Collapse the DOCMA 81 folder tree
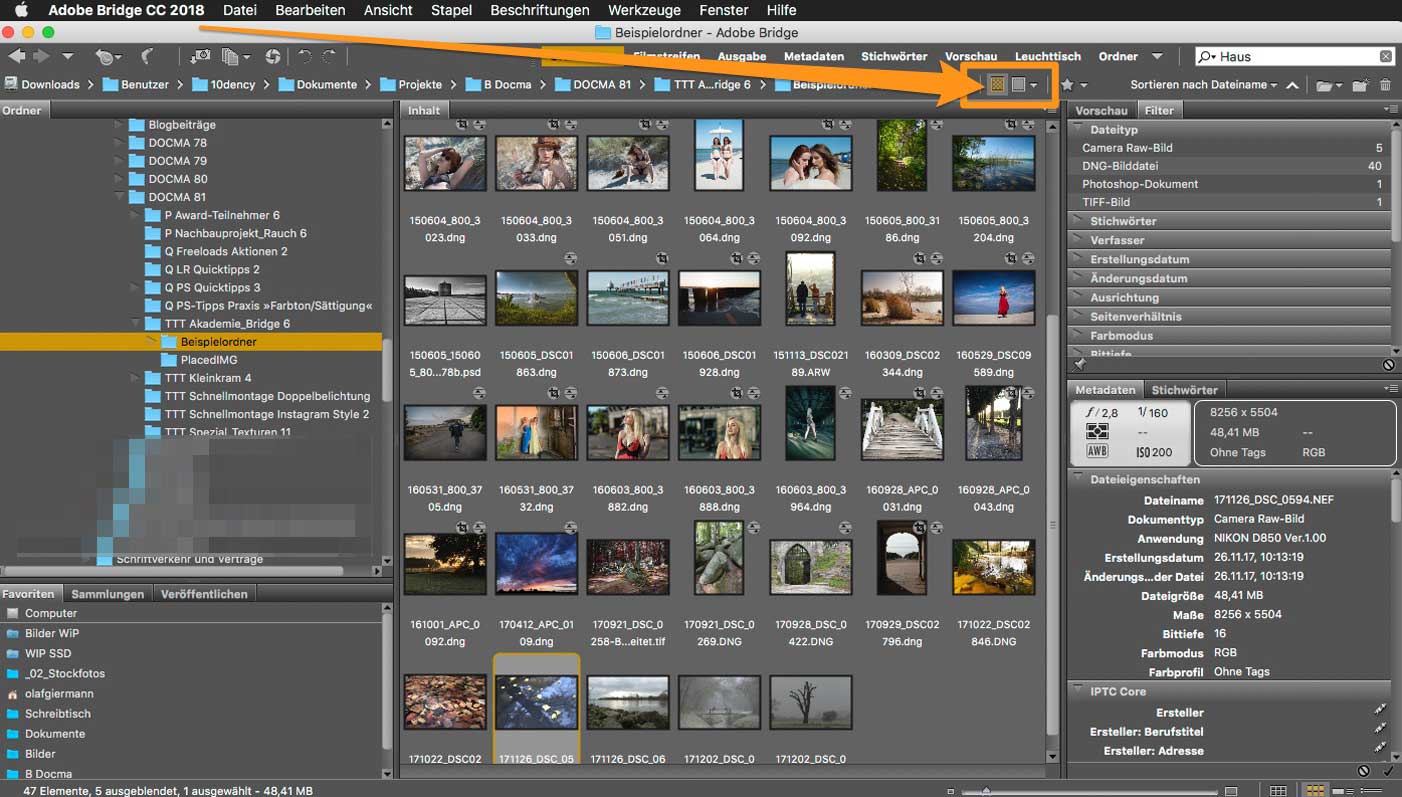The height and width of the screenshot is (797, 1402). point(120,197)
